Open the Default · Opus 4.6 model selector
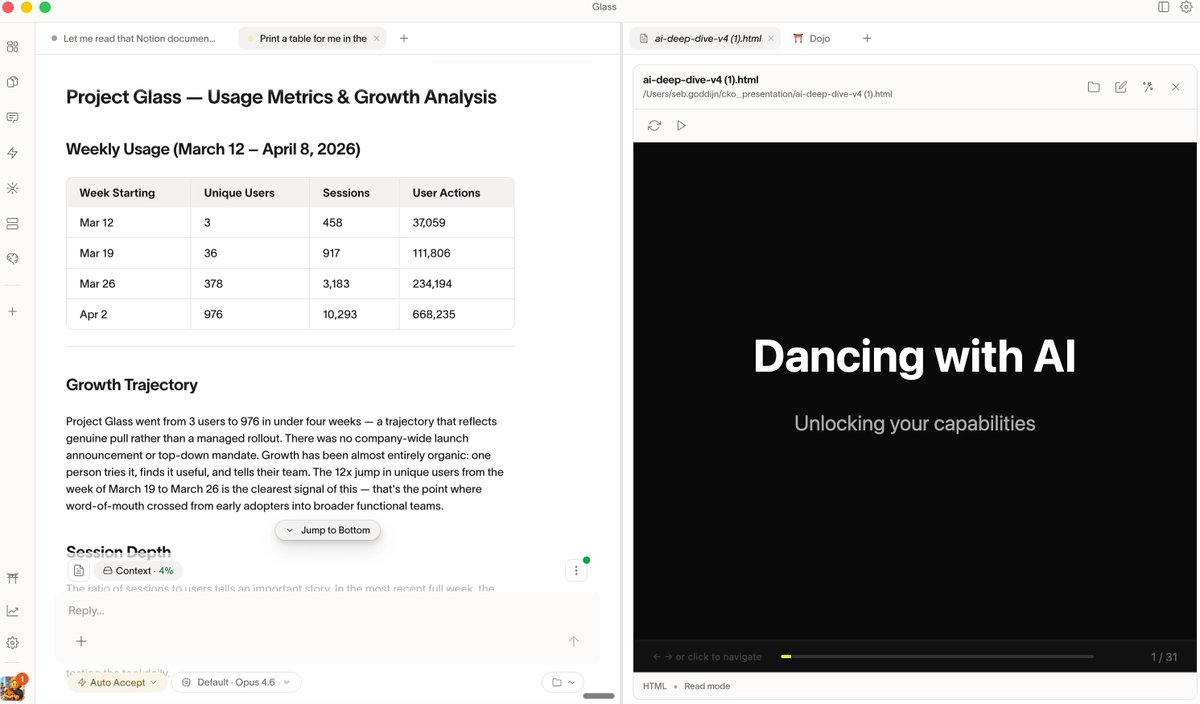This screenshot has width=1200, height=704. 236,682
